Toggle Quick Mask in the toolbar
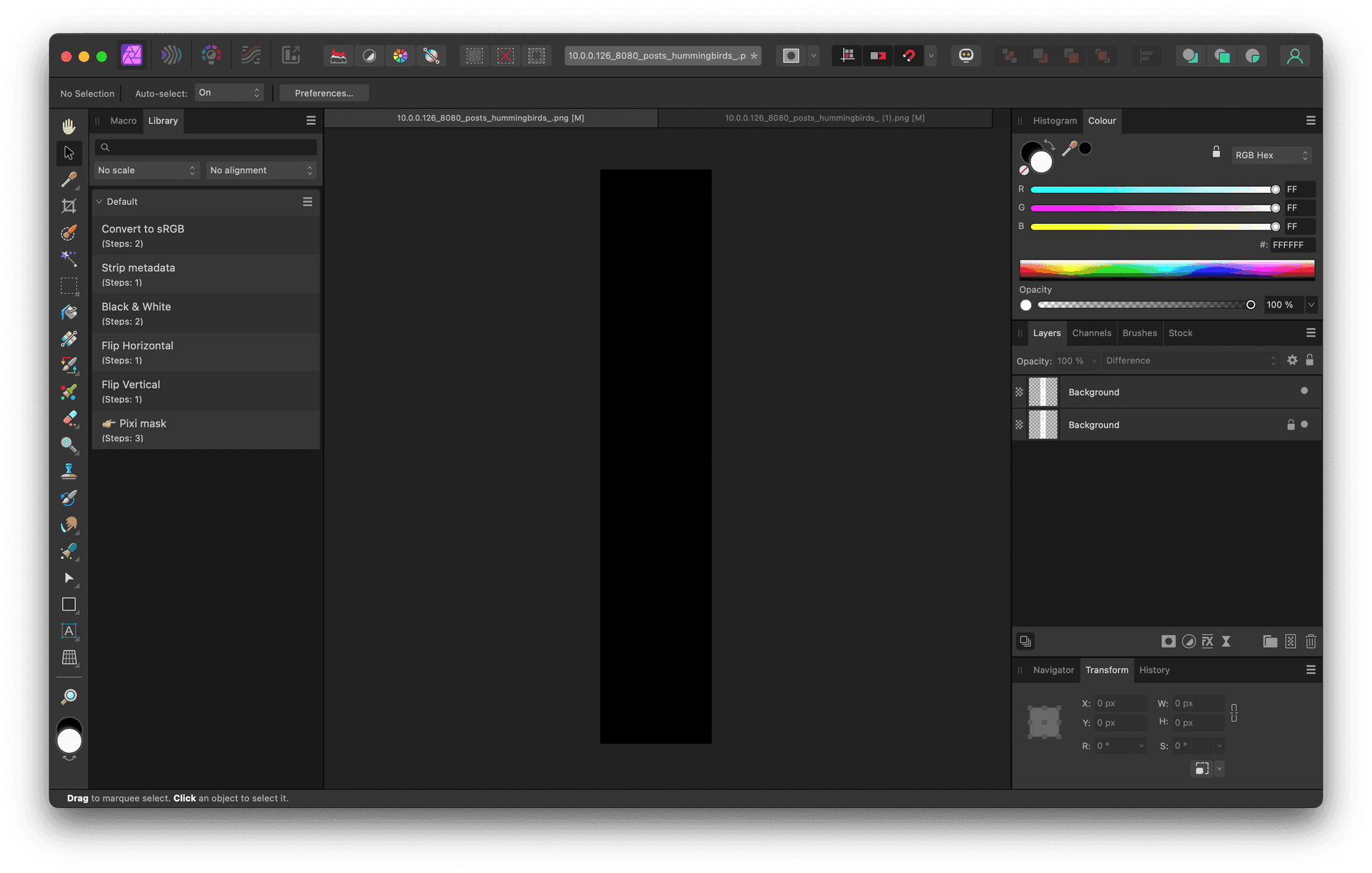The width and height of the screenshot is (1372, 873). pos(791,56)
